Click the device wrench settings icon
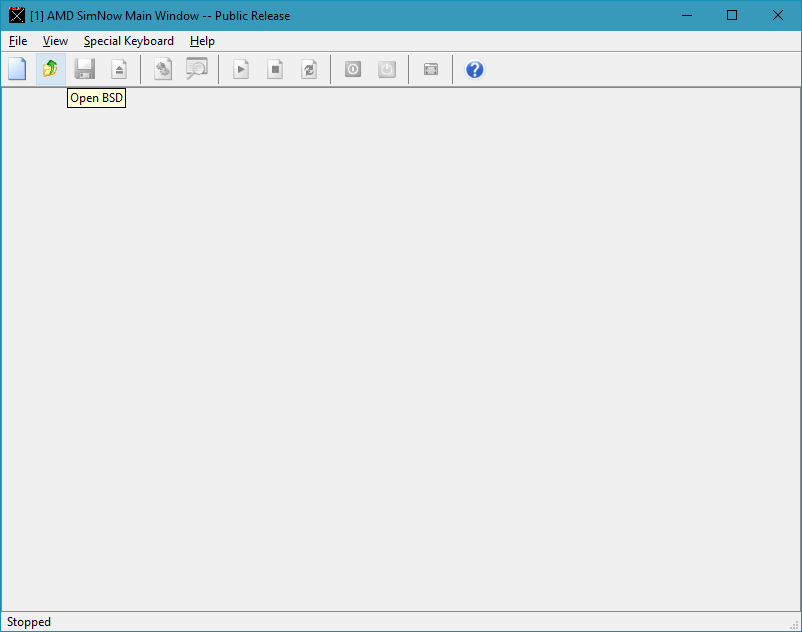The width and height of the screenshot is (802, 632). tap(163, 69)
